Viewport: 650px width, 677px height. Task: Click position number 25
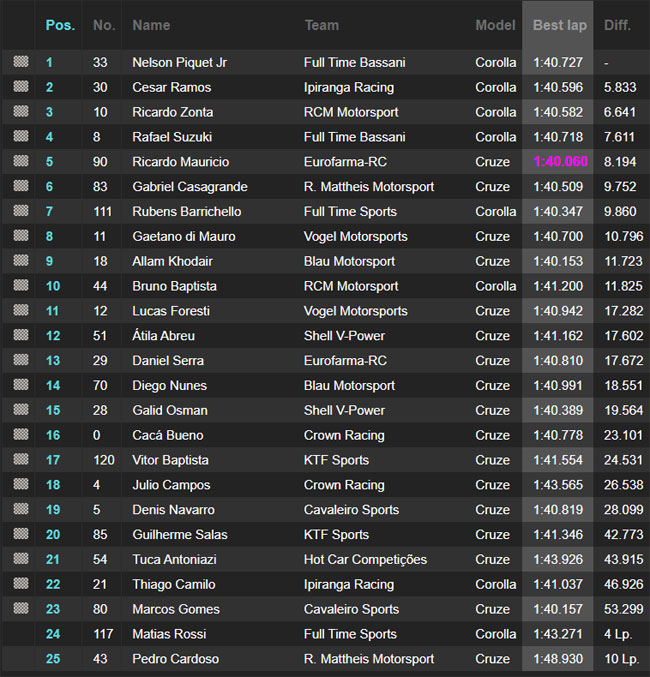tap(53, 659)
